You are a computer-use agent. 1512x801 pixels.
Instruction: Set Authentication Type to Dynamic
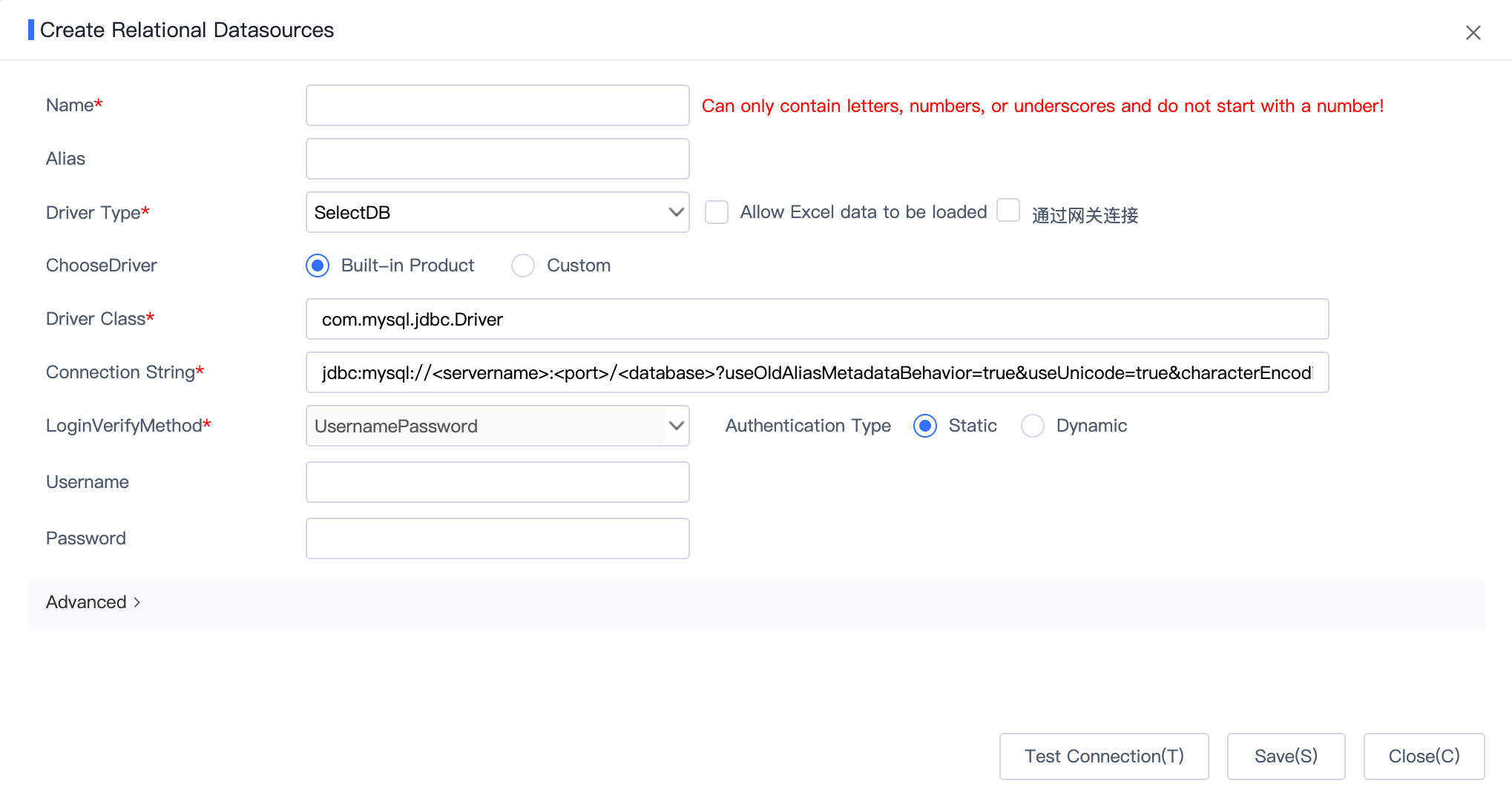point(1033,426)
